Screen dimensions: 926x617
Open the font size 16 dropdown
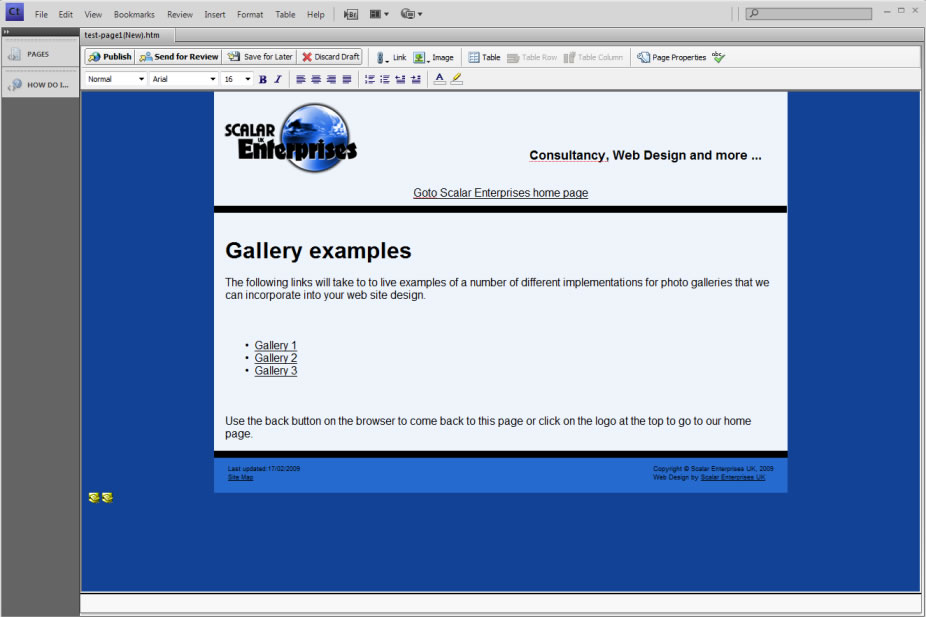(237, 79)
